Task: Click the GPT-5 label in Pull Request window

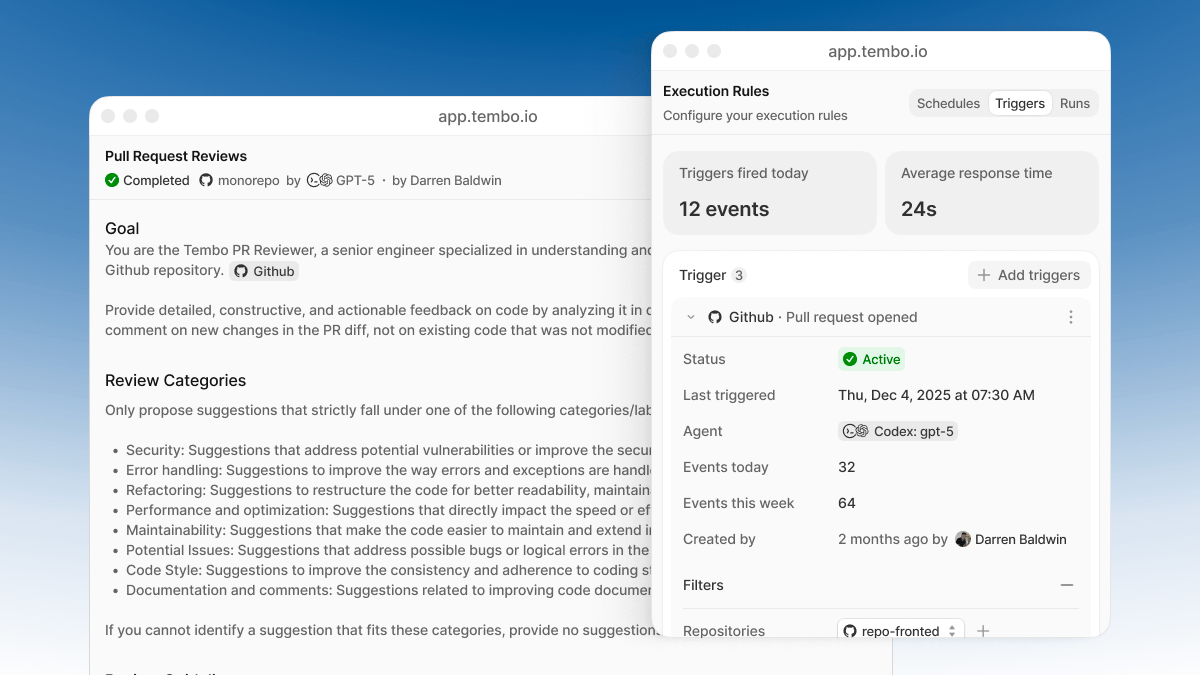Action: [x=356, y=180]
